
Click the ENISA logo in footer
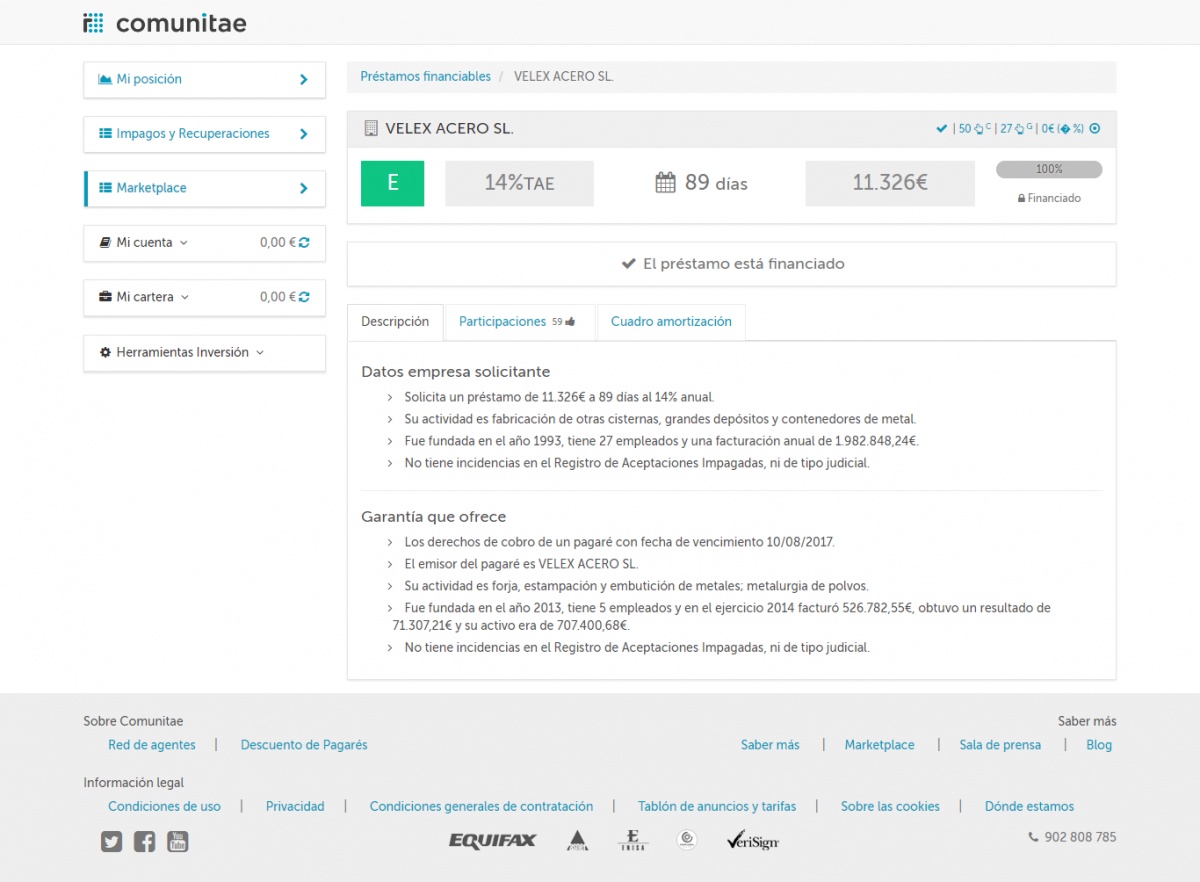click(x=632, y=841)
